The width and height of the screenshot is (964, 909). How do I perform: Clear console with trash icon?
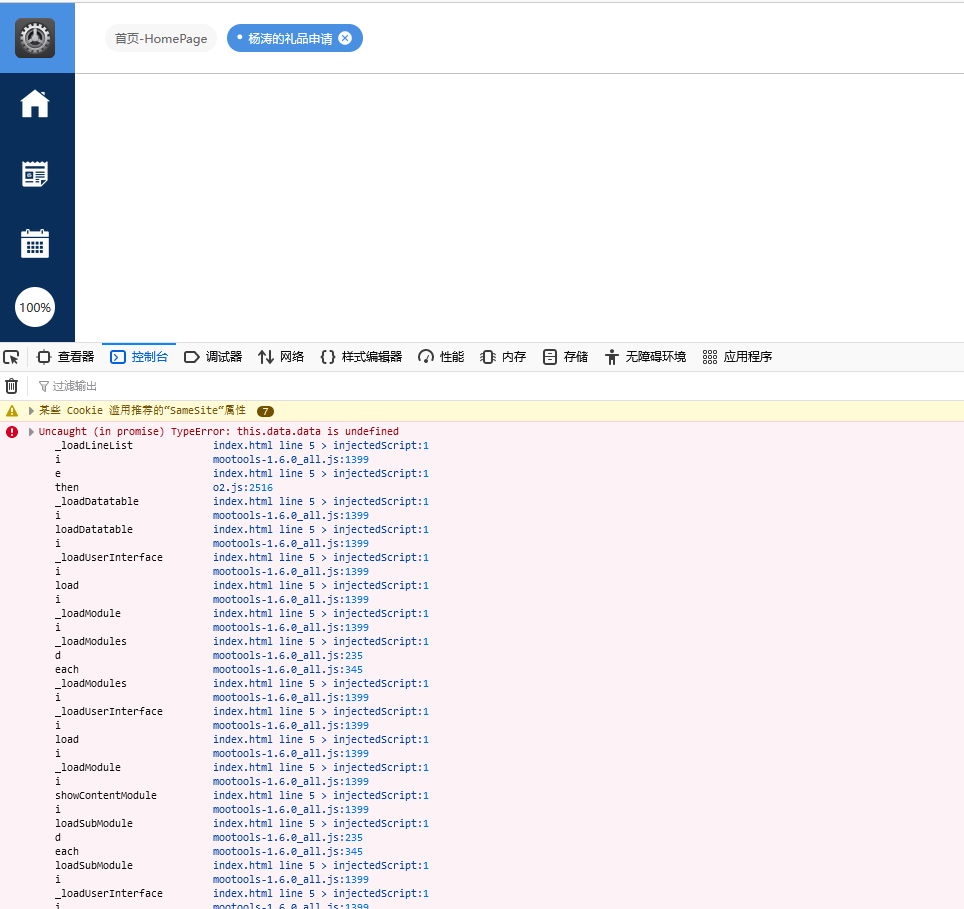tap(12, 386)
